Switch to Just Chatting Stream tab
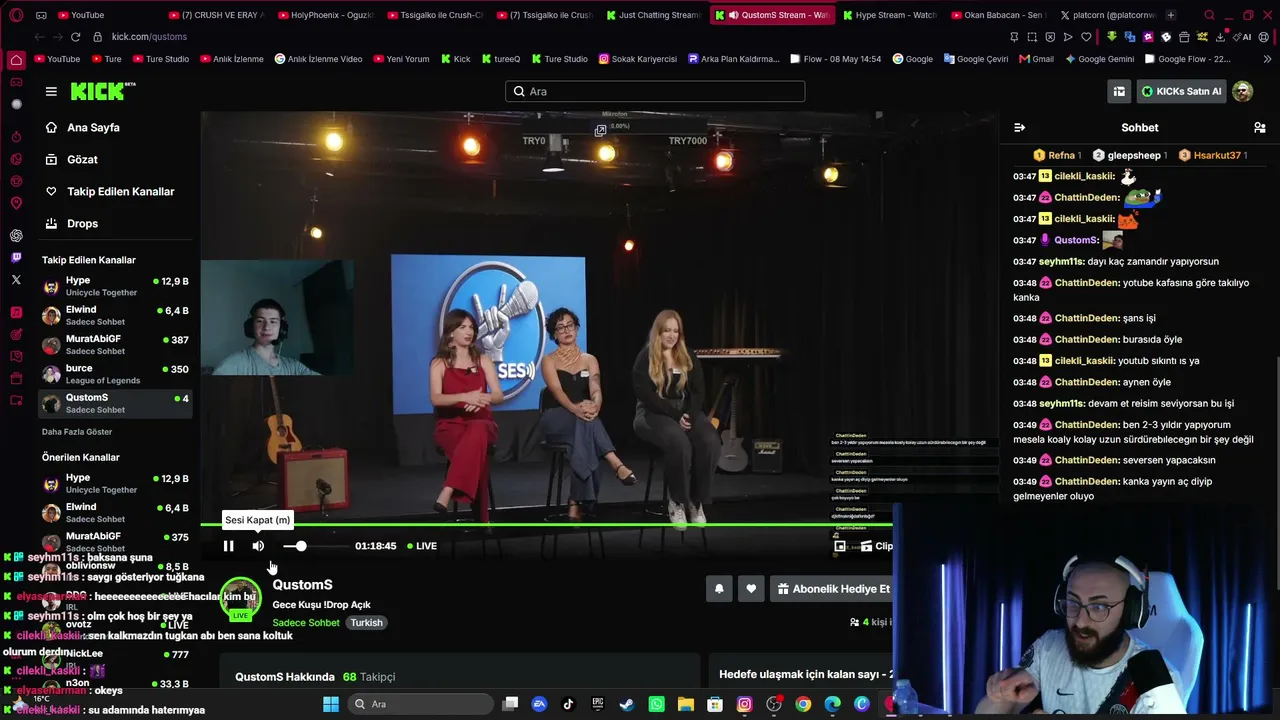Screen dimensions: 1280x720 [x=654, y=15]
